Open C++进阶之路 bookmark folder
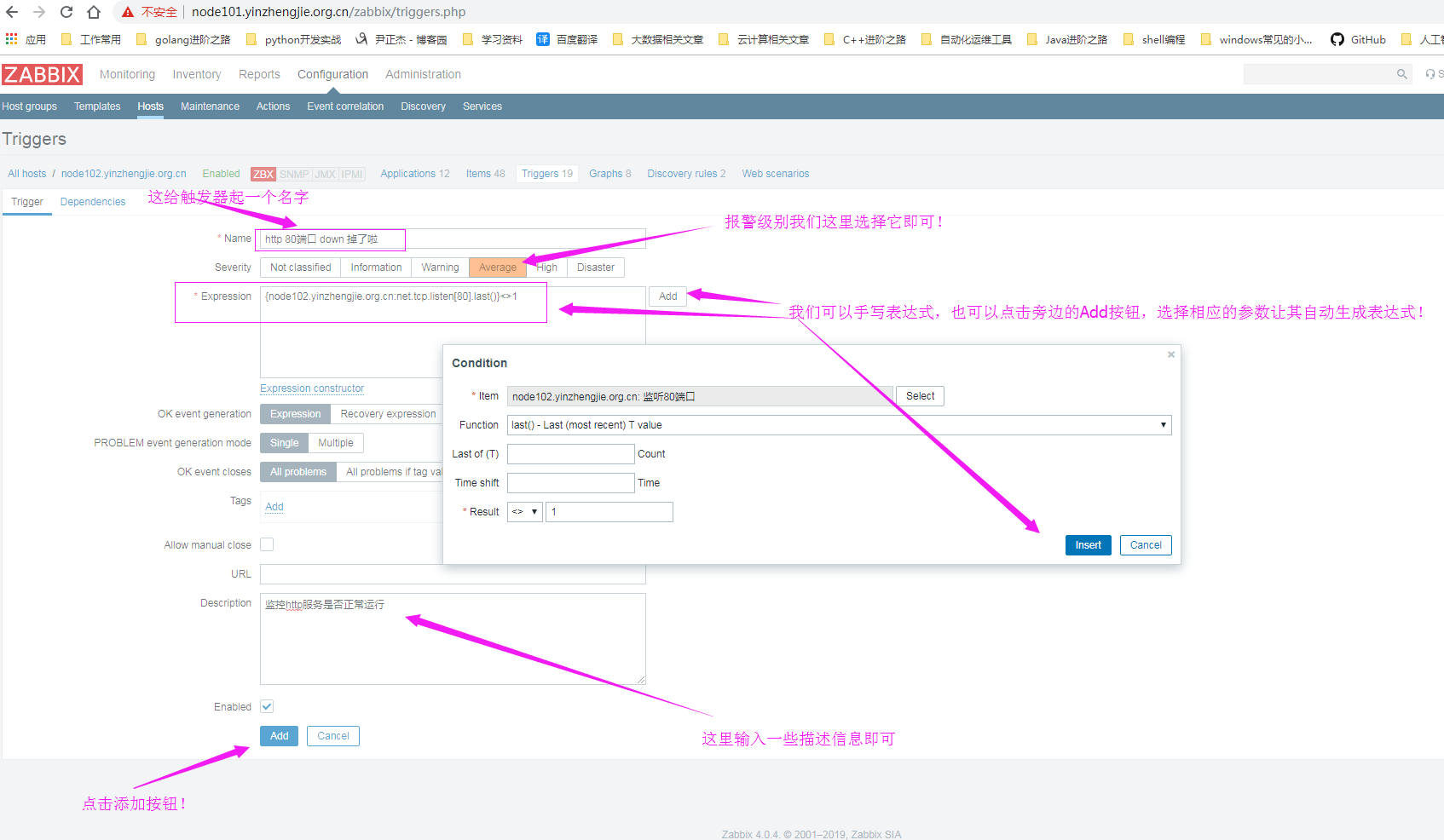Screen dimensions: 1444x840 [865, 39]
